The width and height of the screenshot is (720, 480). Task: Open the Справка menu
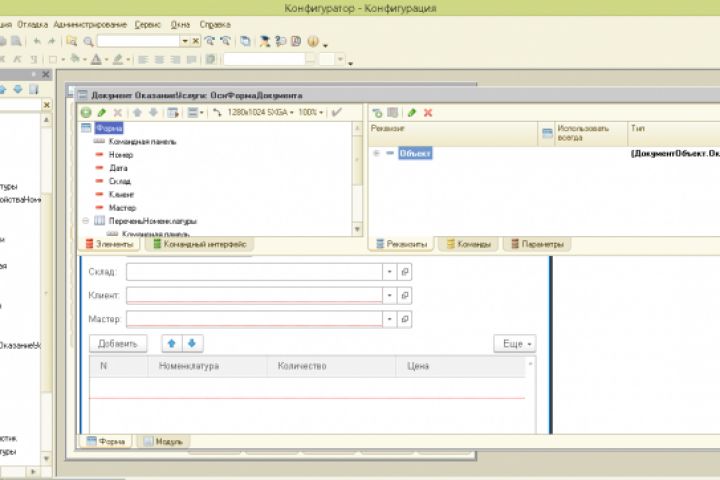click(215, 24)
